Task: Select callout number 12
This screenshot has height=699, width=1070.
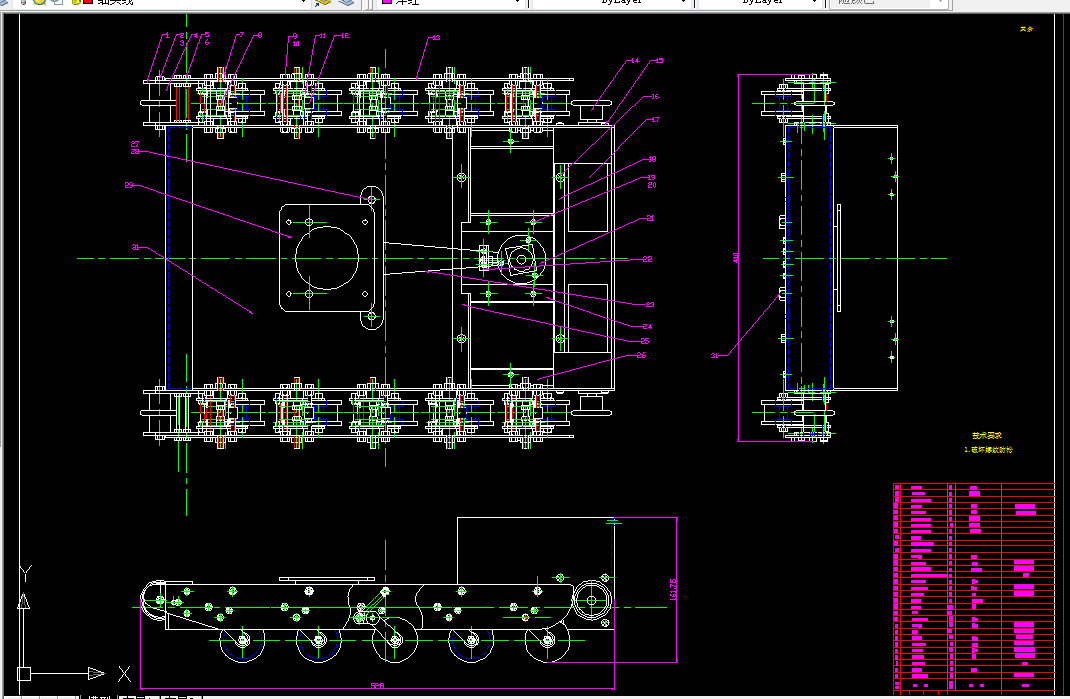Action: pos(345,35)
